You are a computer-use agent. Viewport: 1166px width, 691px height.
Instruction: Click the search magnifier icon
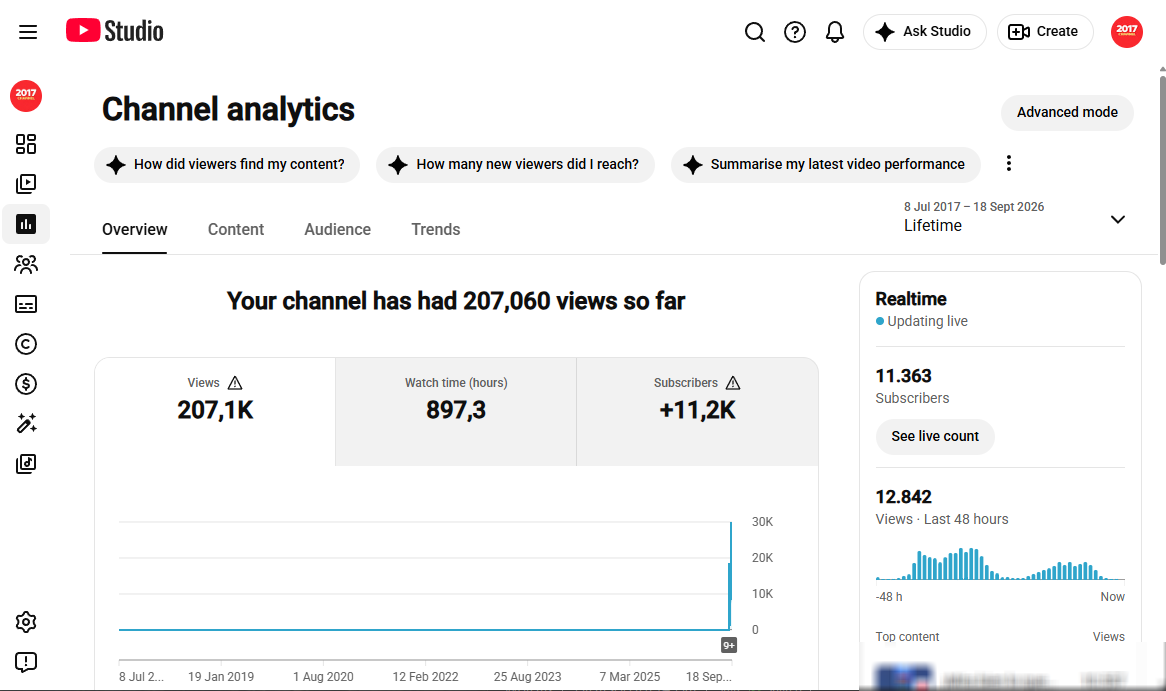pyautogui.click(x=755, y=32)
